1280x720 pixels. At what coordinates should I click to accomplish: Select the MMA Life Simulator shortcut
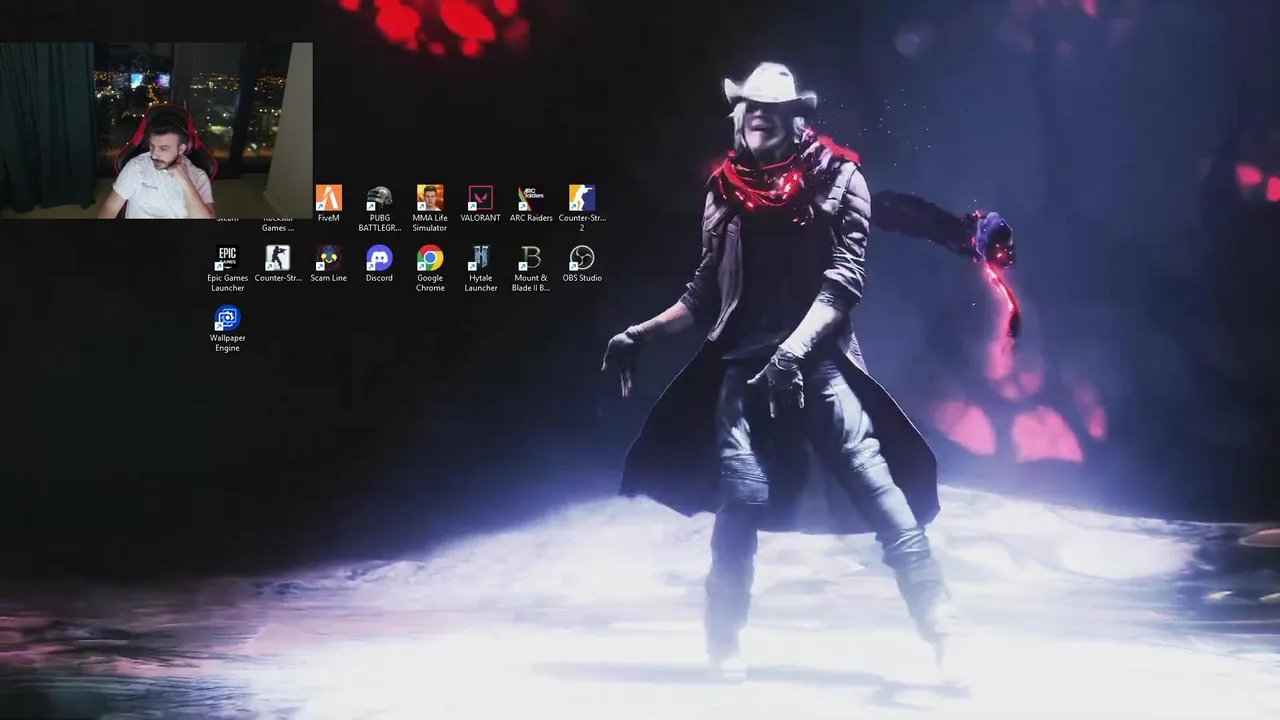(430, 198)
